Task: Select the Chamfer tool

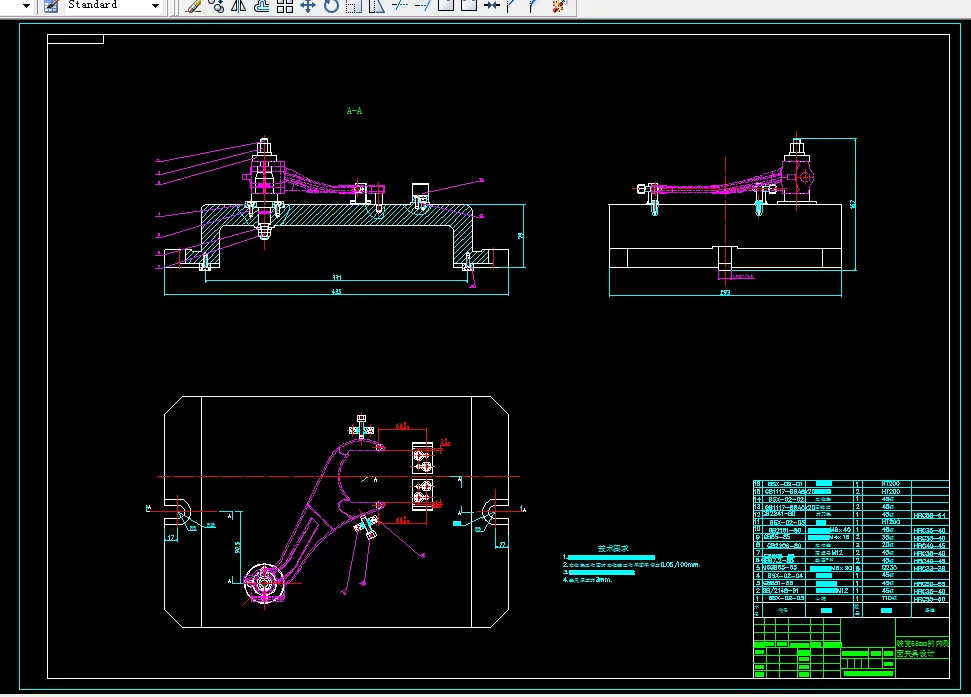Action: (512, 6)
